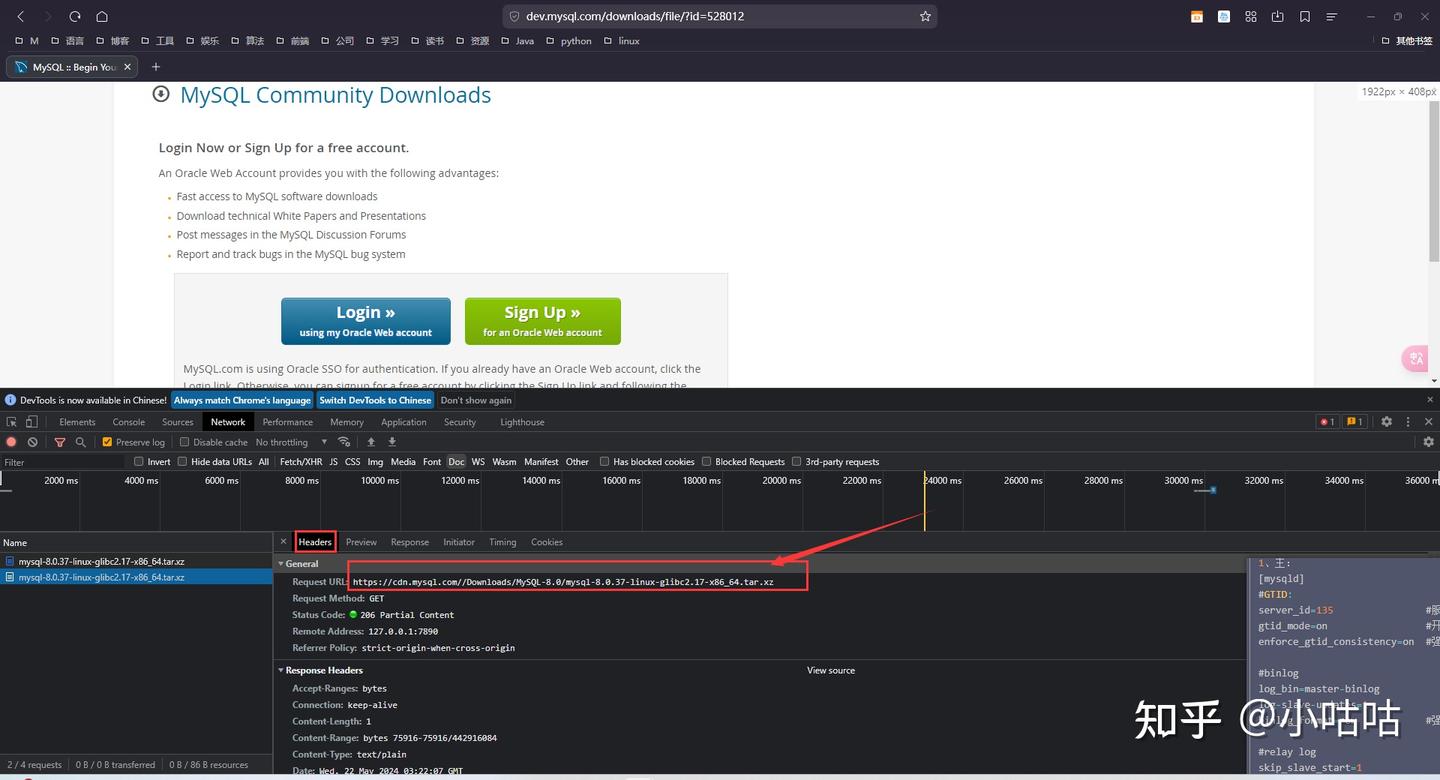Click the page translate floating icon

point(1415,359)
